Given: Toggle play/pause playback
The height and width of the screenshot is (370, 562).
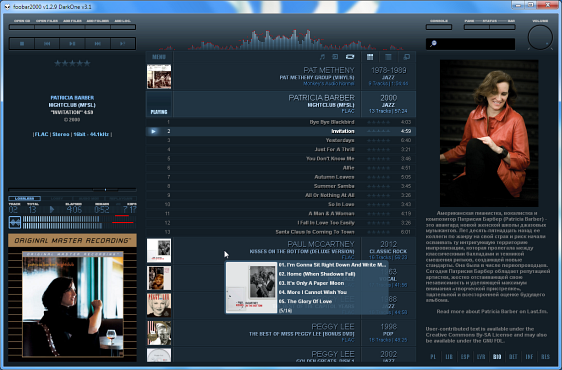Looking at the screenshot, I should point(72,43).
